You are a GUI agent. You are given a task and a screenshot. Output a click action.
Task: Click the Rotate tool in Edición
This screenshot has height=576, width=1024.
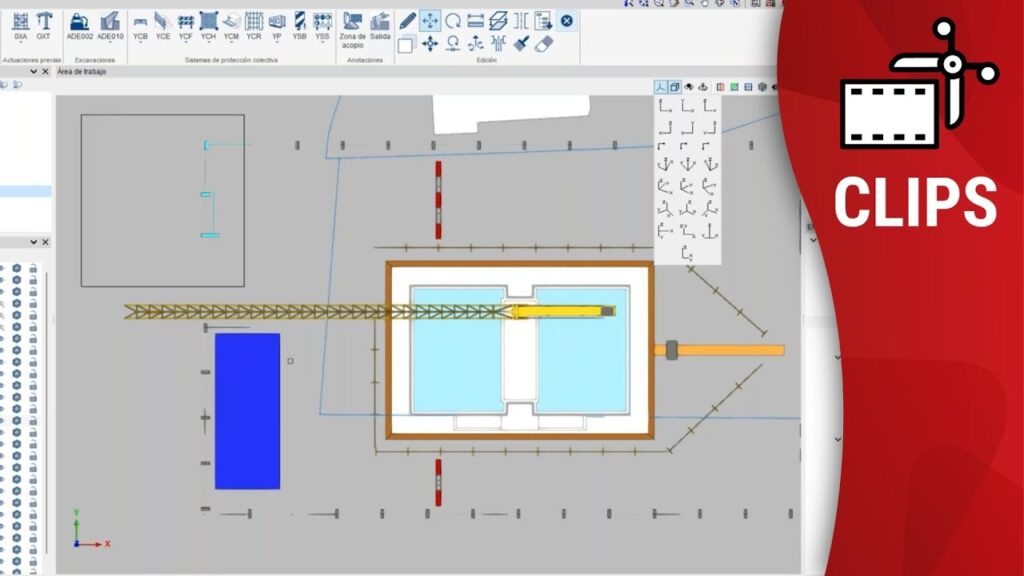453,20
